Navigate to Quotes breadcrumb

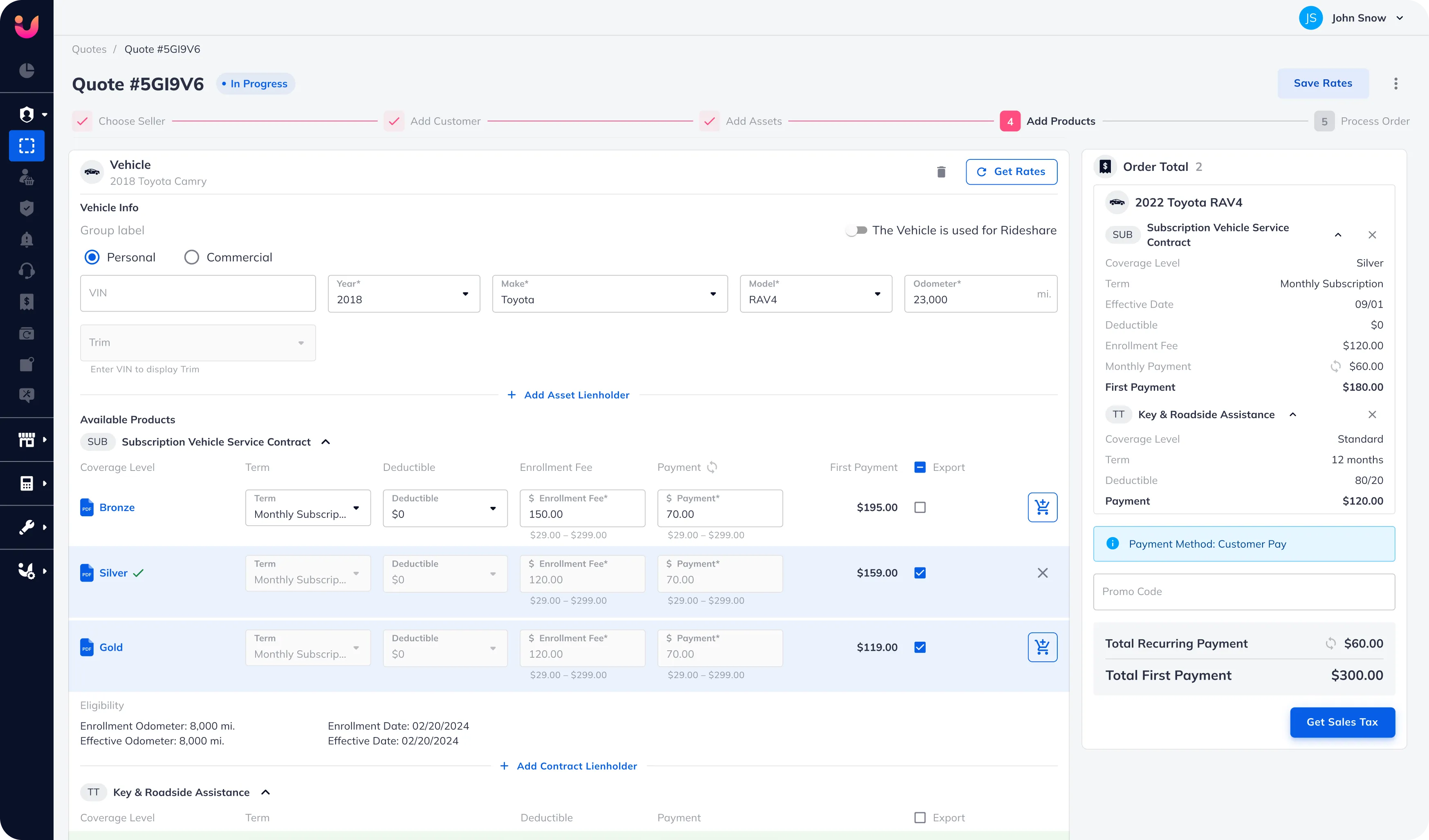coord(89,49)
